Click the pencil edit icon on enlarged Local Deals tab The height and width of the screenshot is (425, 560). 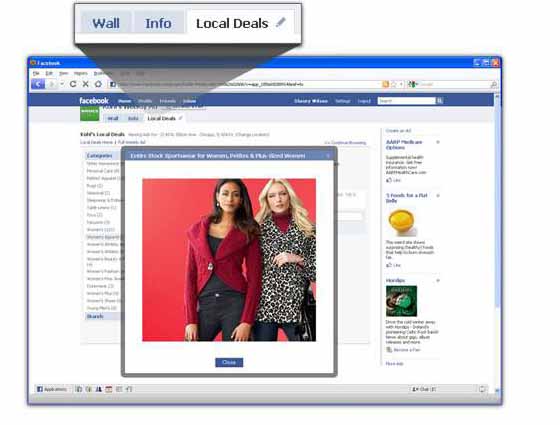tap(281, 22)
